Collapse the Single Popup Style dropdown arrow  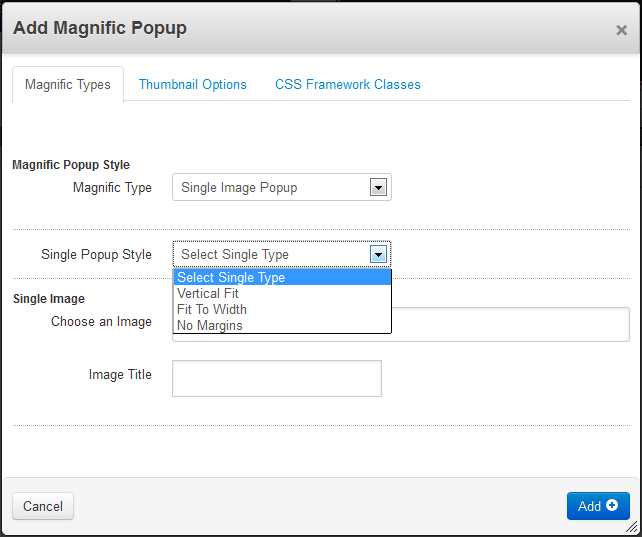tap(378, 255)
